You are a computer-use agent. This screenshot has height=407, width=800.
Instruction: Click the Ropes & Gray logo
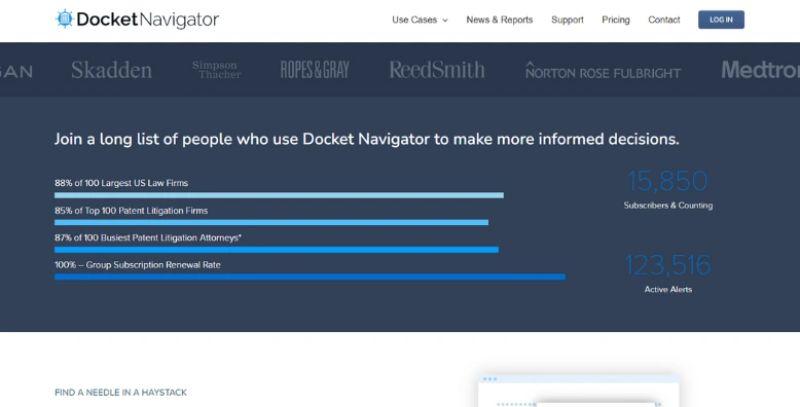click(315, 69)
